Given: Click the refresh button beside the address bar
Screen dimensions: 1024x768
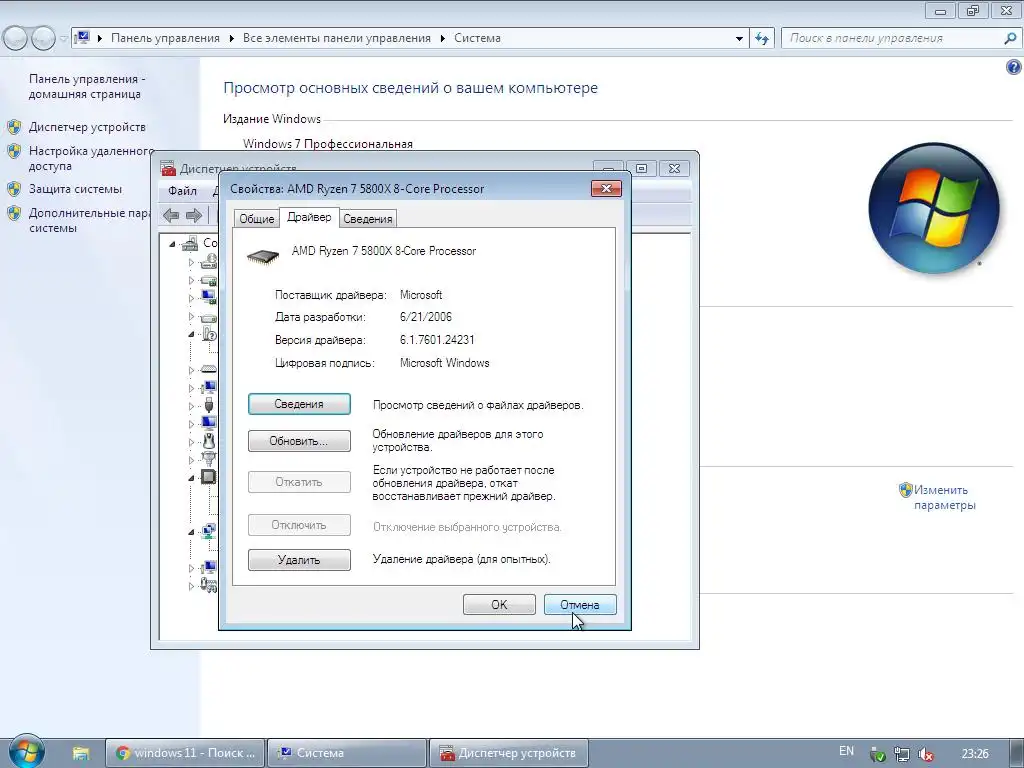Looking at the screenshot, I should click(x=761, y=38).
